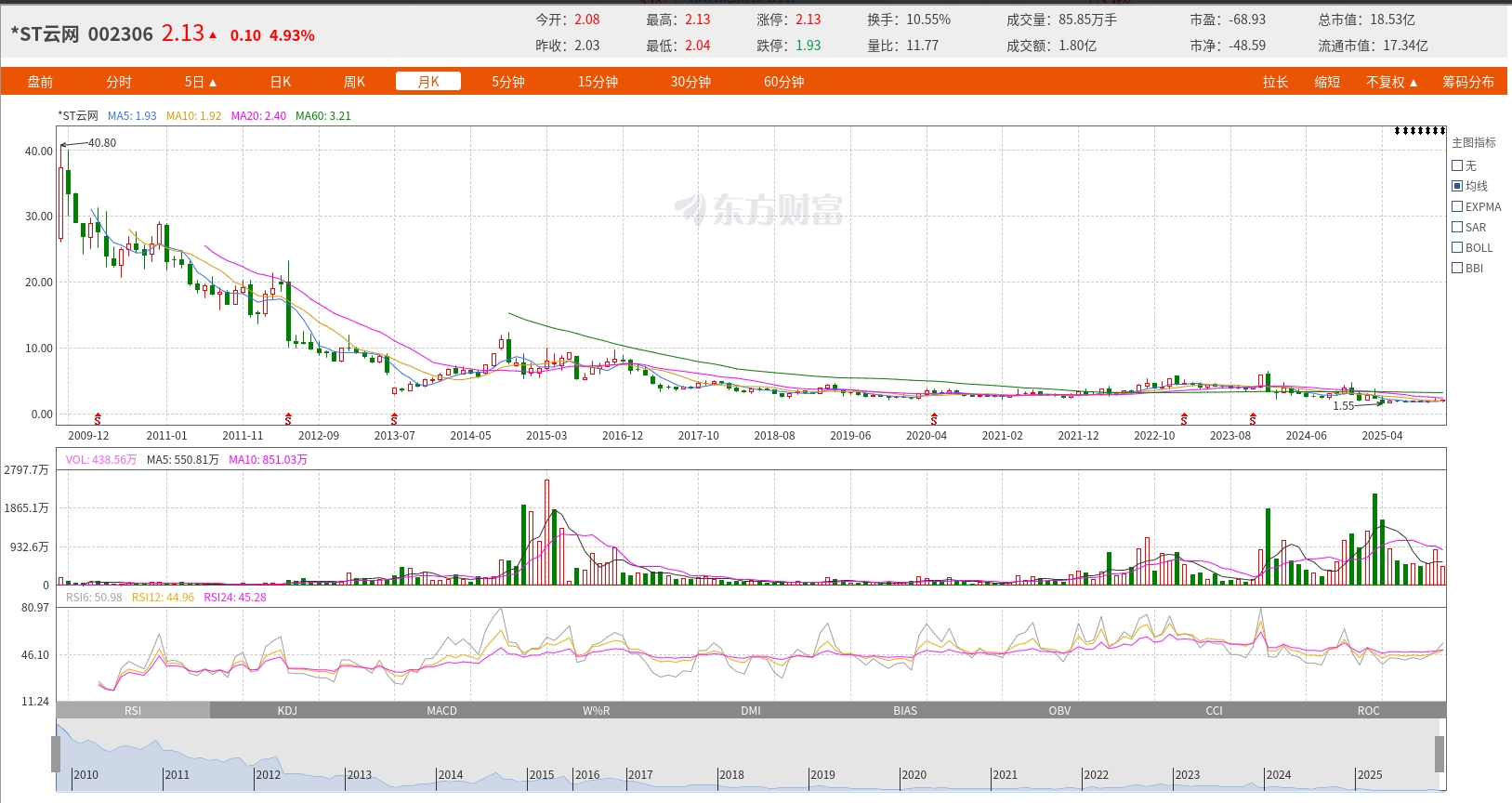Click the row of black markers at top-right of chart
The width and height of the screenshot is (1512, 803).
click(1420, 131)
